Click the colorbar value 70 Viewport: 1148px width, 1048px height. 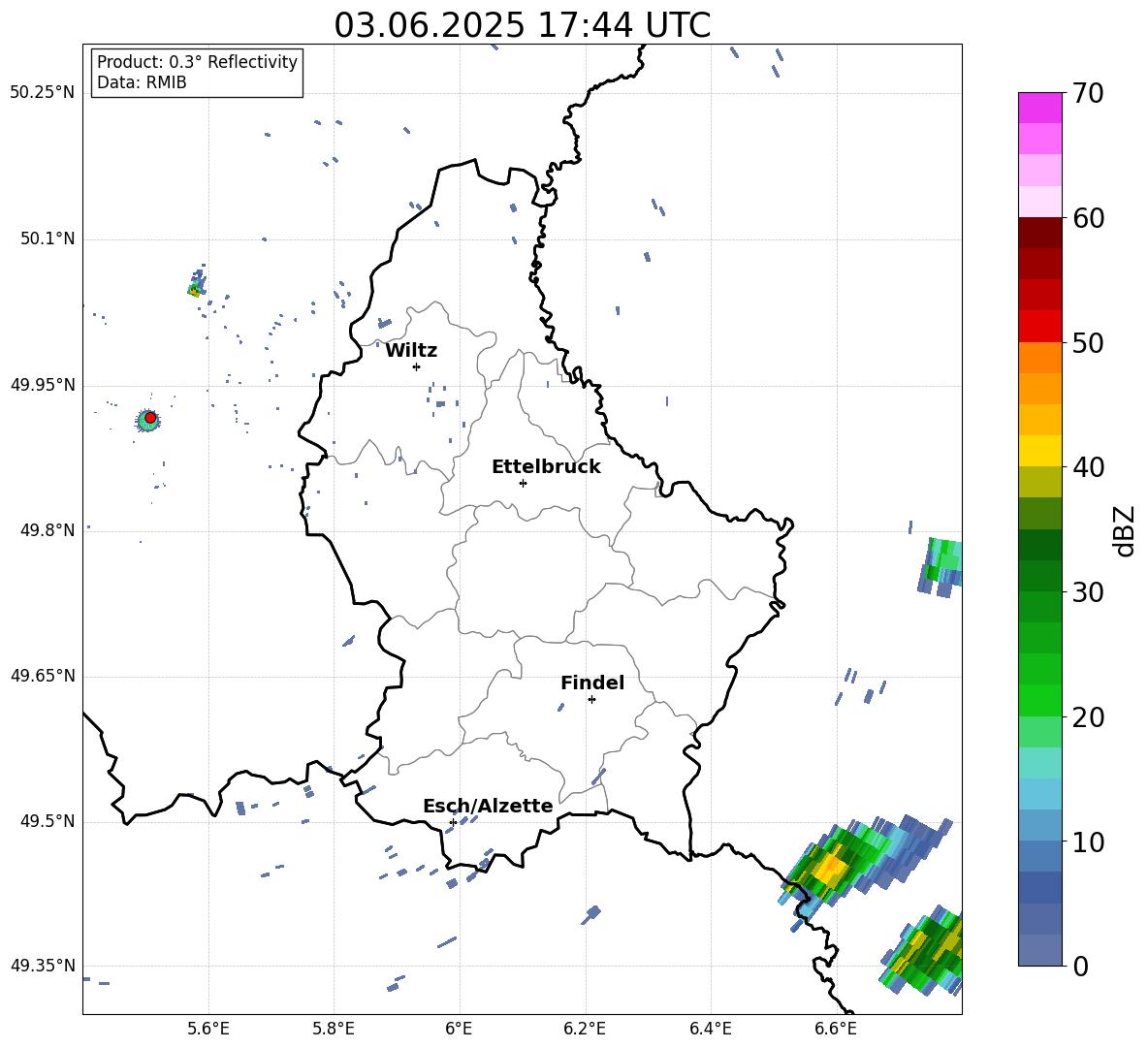[1088, 93]
